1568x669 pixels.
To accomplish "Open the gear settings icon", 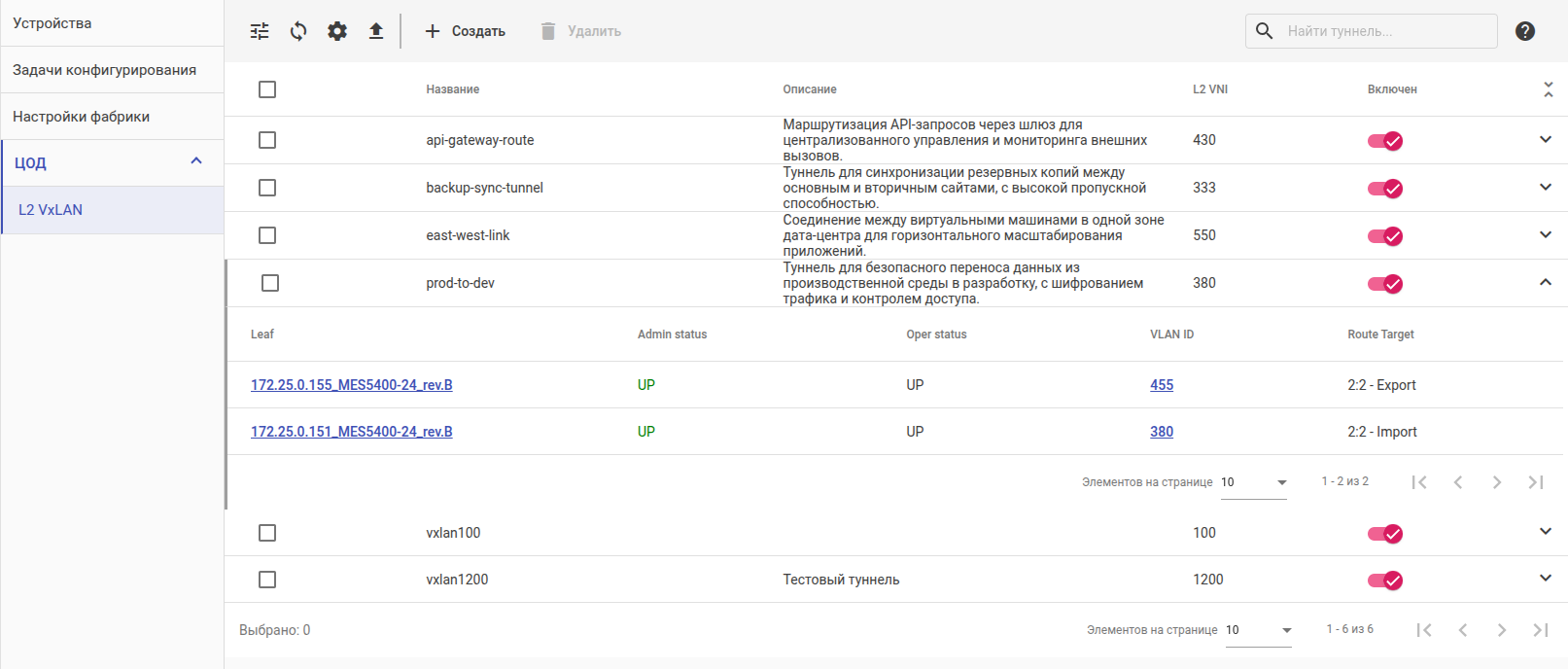I will [x=337, y=31].
